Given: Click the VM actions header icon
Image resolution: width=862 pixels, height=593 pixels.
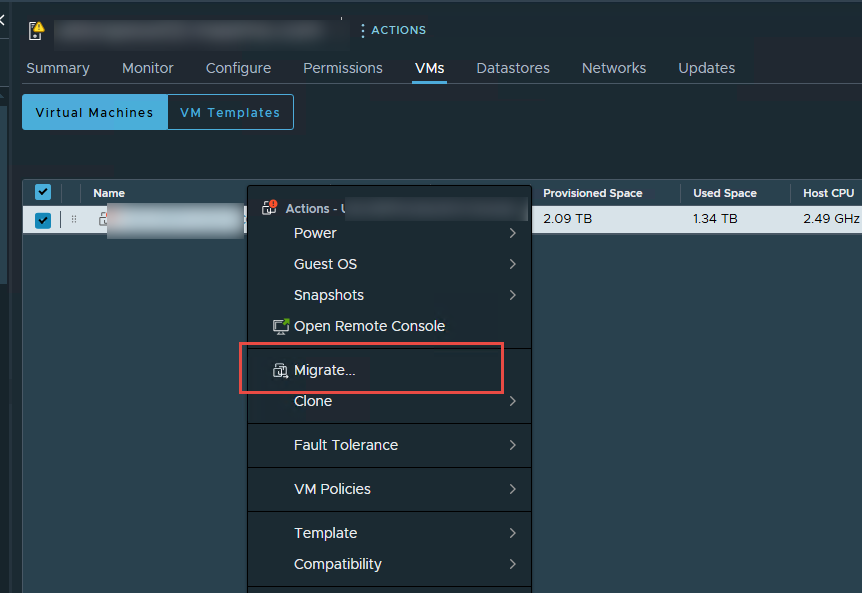Looking at the screenshot, I should point(269,208).
